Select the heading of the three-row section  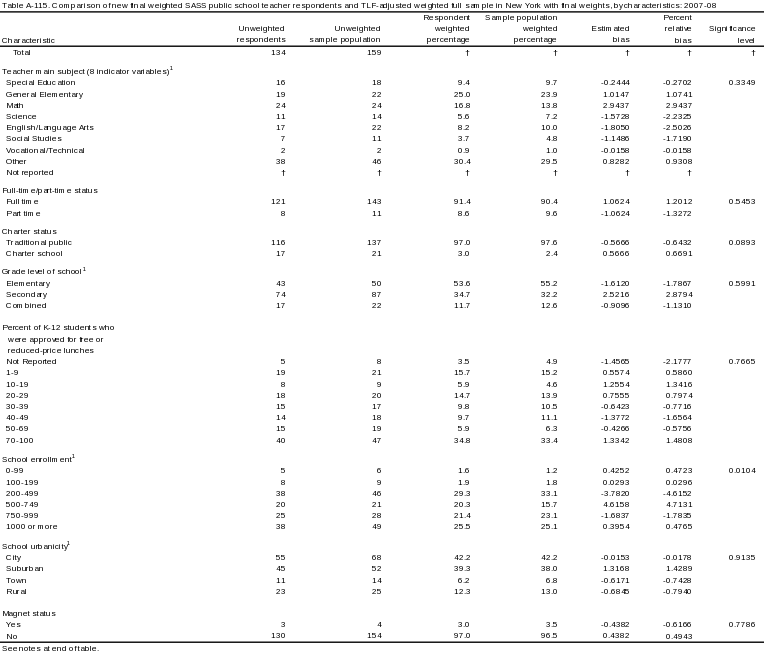coord(44,271)
